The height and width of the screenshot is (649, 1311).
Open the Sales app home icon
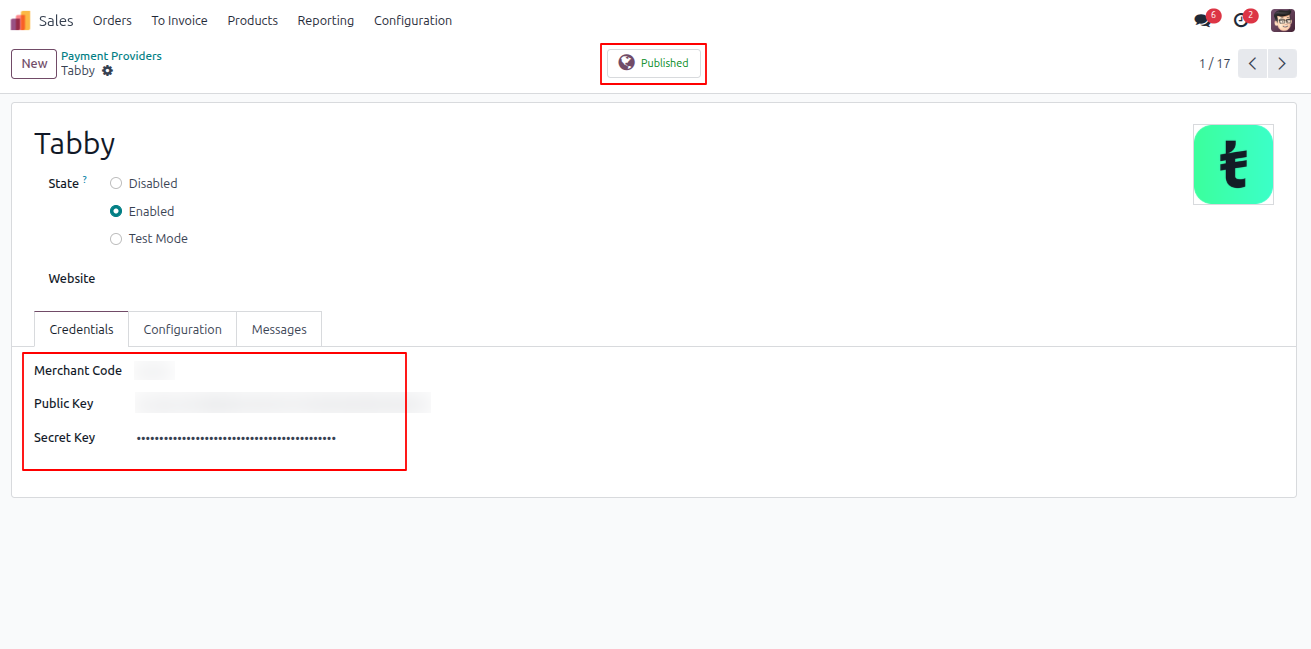coord(20,20)
